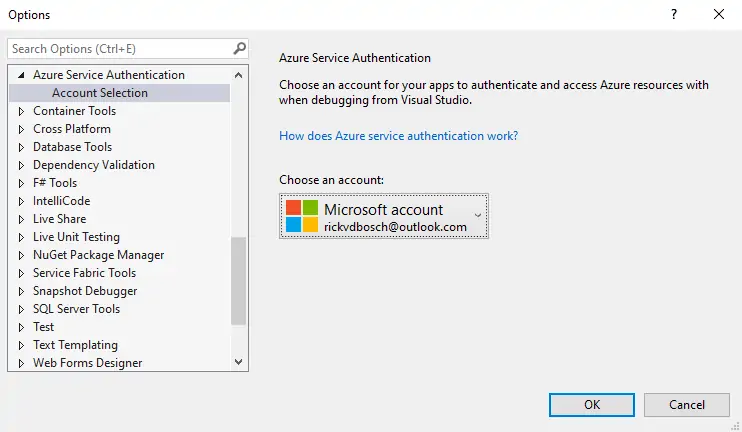Expand the Cross Platform node
The width and height of the screenshot is (742, 432).
click(21, 129)
